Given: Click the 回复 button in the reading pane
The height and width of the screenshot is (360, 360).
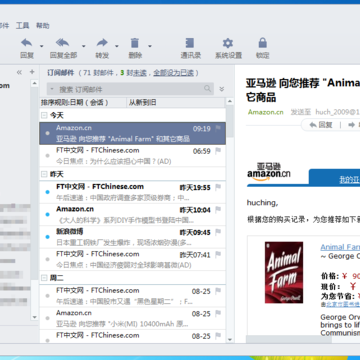Looking at the screenshot, I should [321, 125].
